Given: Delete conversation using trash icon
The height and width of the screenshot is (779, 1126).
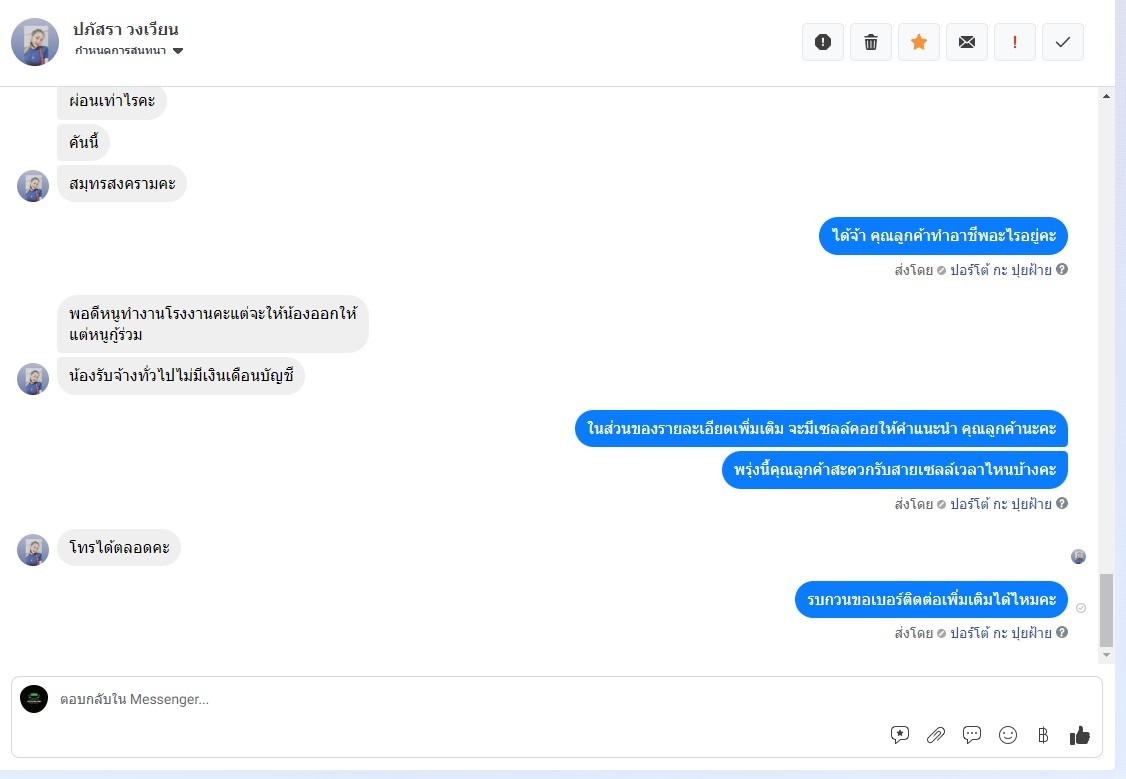Looking at the screenshot, I should [x=871, y=42].
